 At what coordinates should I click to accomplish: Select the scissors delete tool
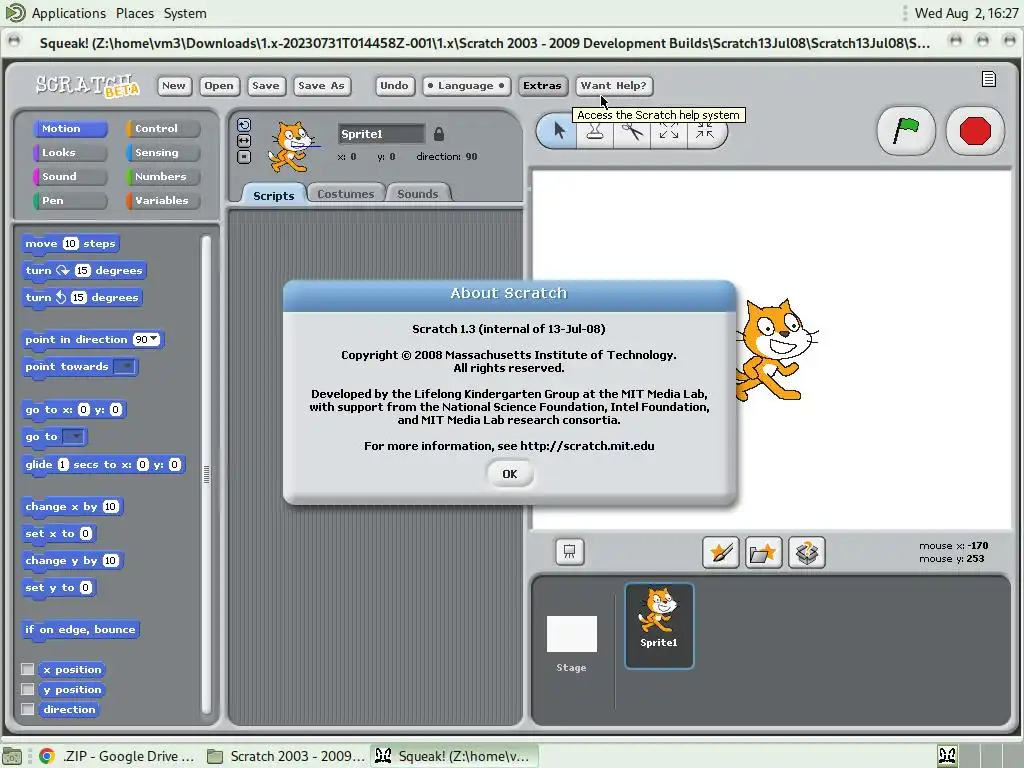tap(632, 133)
